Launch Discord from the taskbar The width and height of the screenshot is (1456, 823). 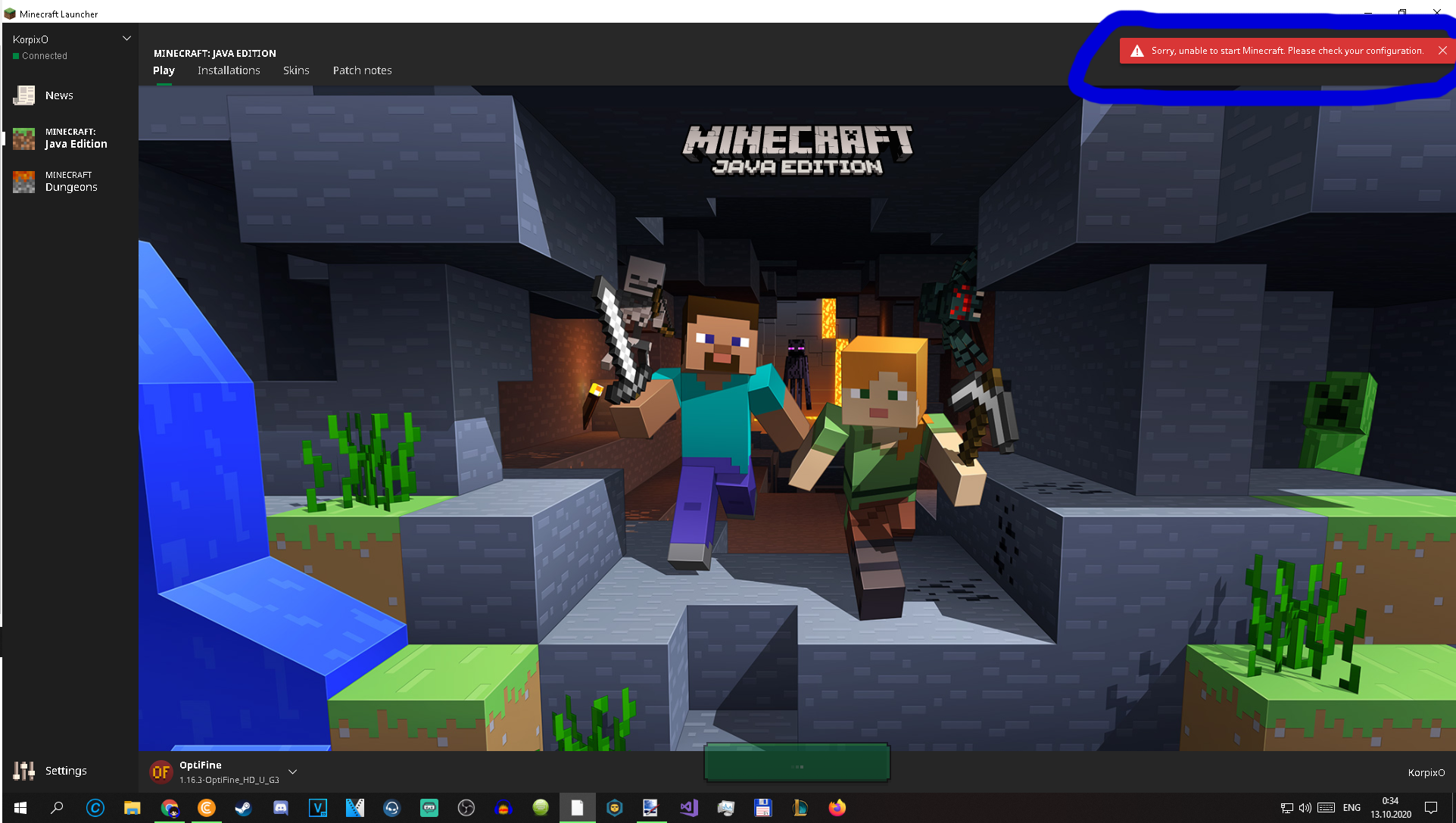click(280, 808)
